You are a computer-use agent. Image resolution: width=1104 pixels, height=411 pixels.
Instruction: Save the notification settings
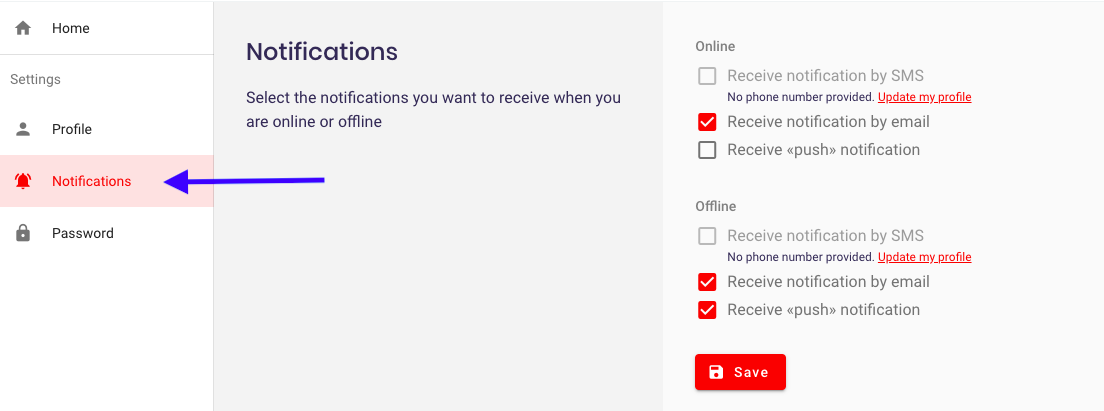740,372
